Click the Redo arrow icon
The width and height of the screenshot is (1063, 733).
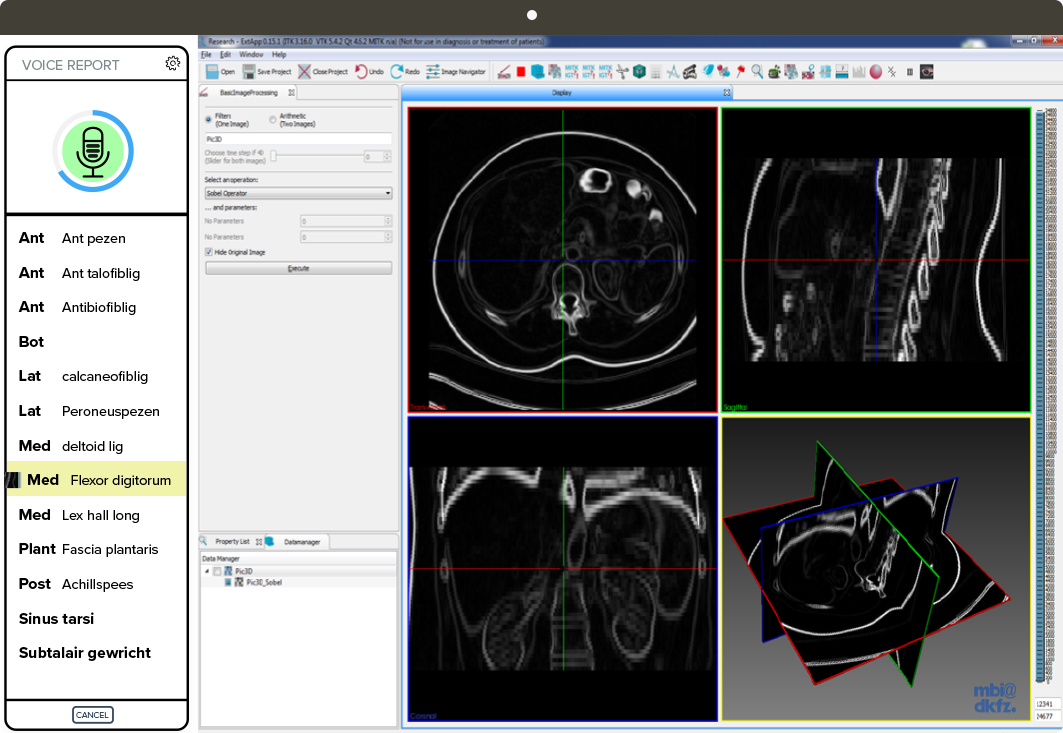coord(397,72)
